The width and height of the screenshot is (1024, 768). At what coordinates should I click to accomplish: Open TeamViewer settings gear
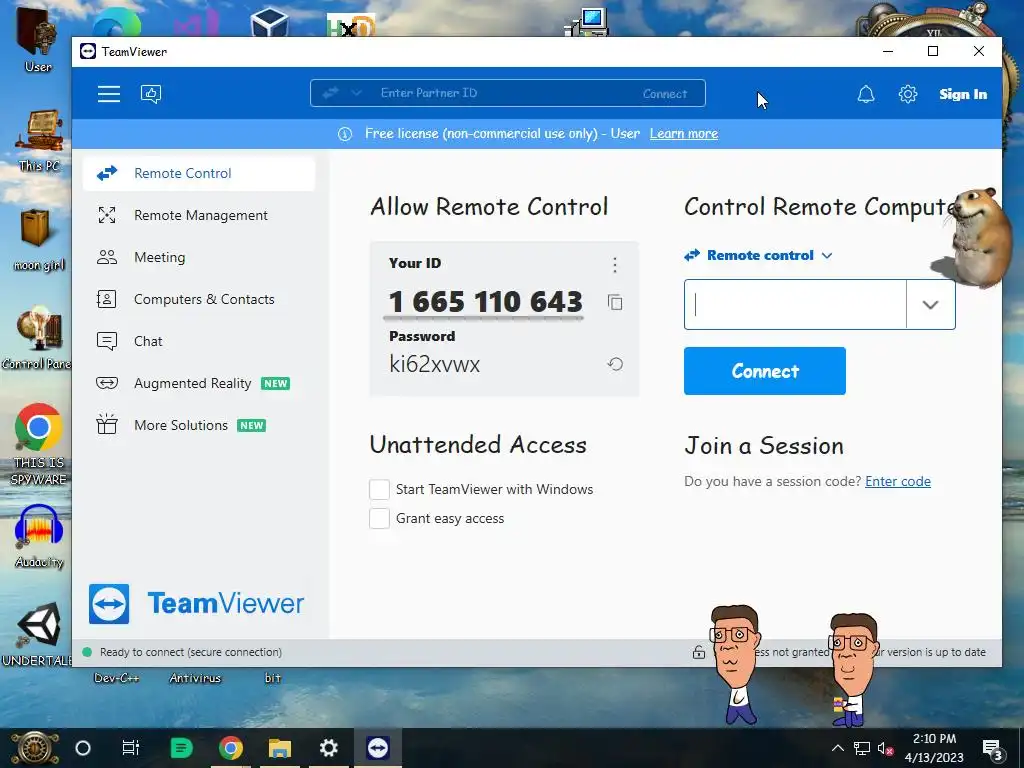[x=907, y=94]
